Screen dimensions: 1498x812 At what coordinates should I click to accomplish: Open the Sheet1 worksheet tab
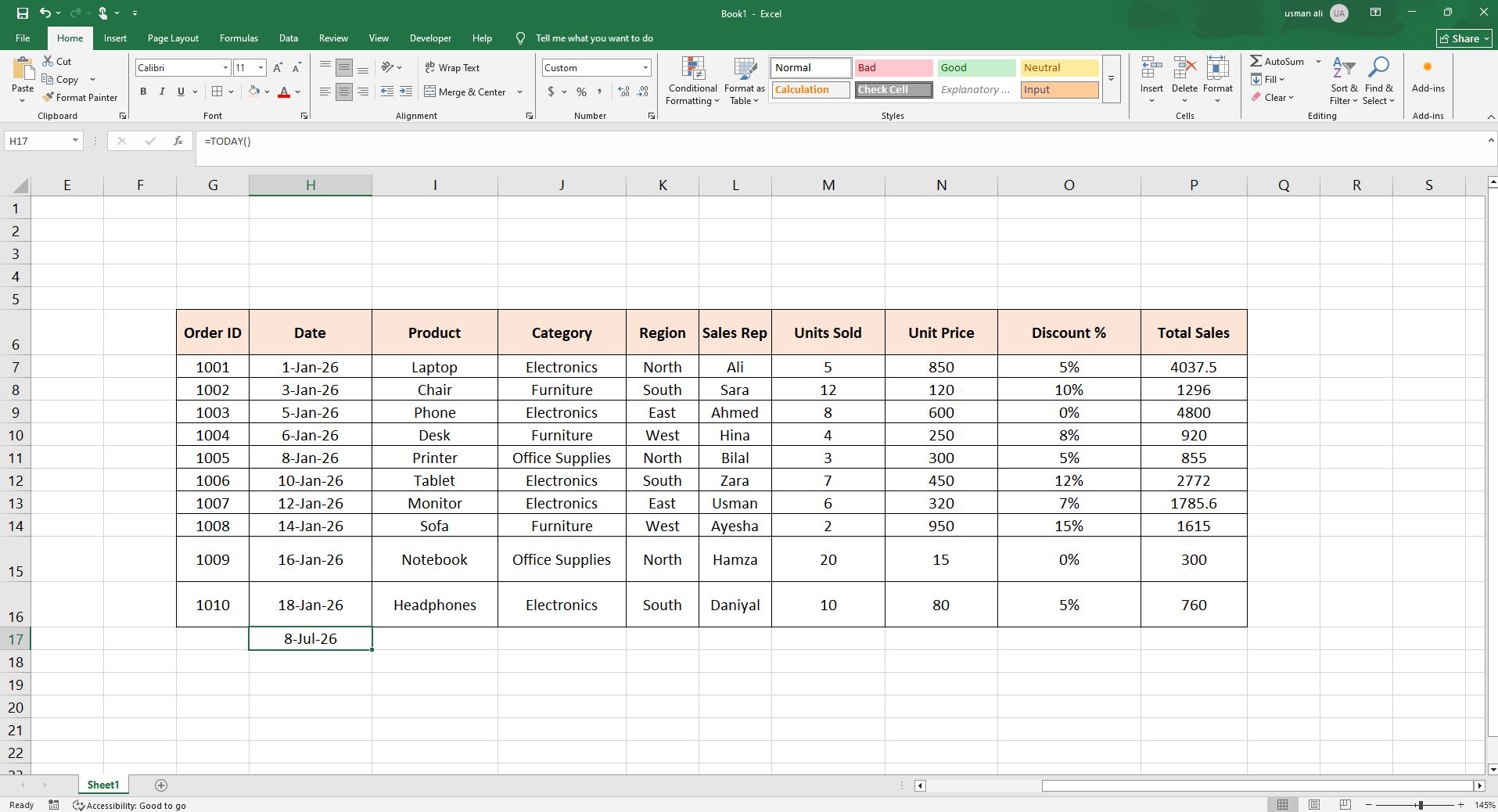click(x=103, y=785)
